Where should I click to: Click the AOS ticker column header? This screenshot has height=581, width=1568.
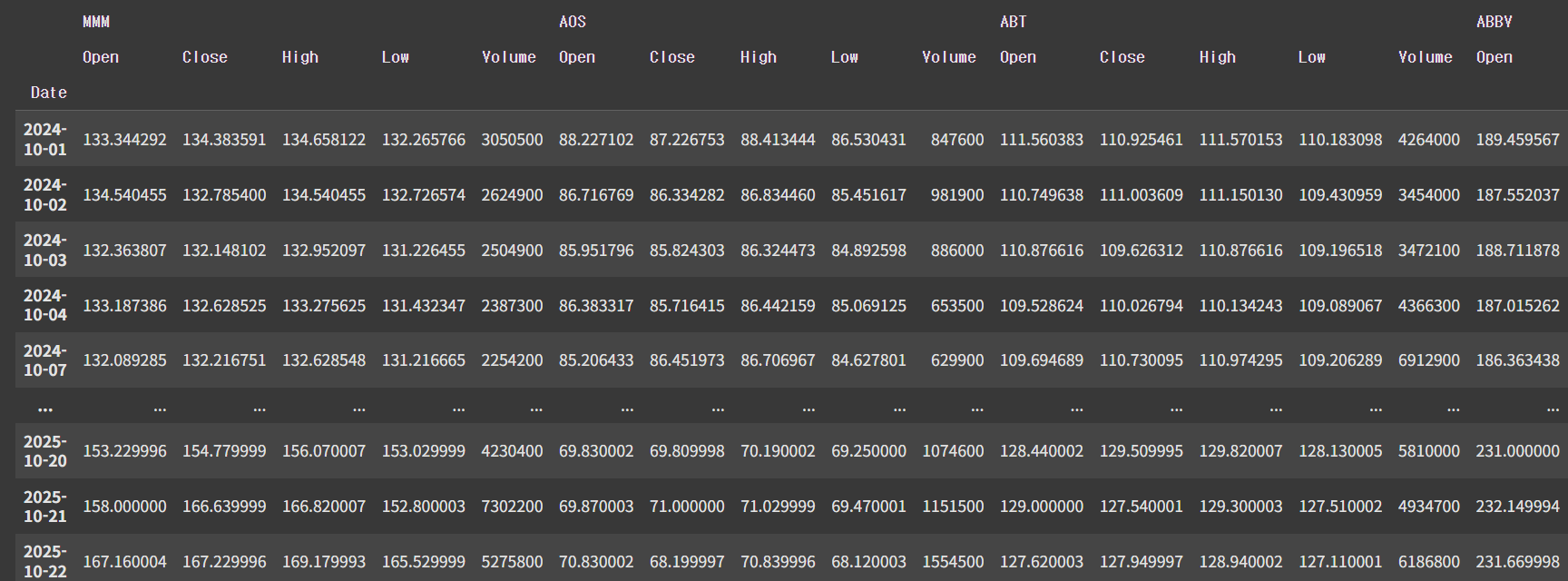[573, 22]
